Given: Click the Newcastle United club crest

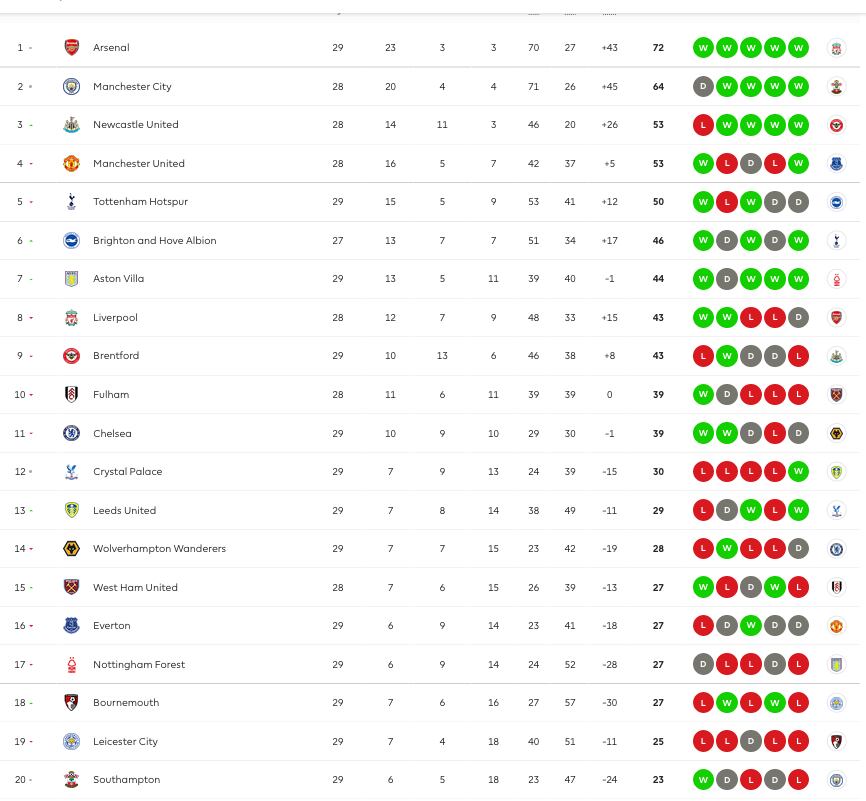Looking at the screenshot, I should [71, 124].
